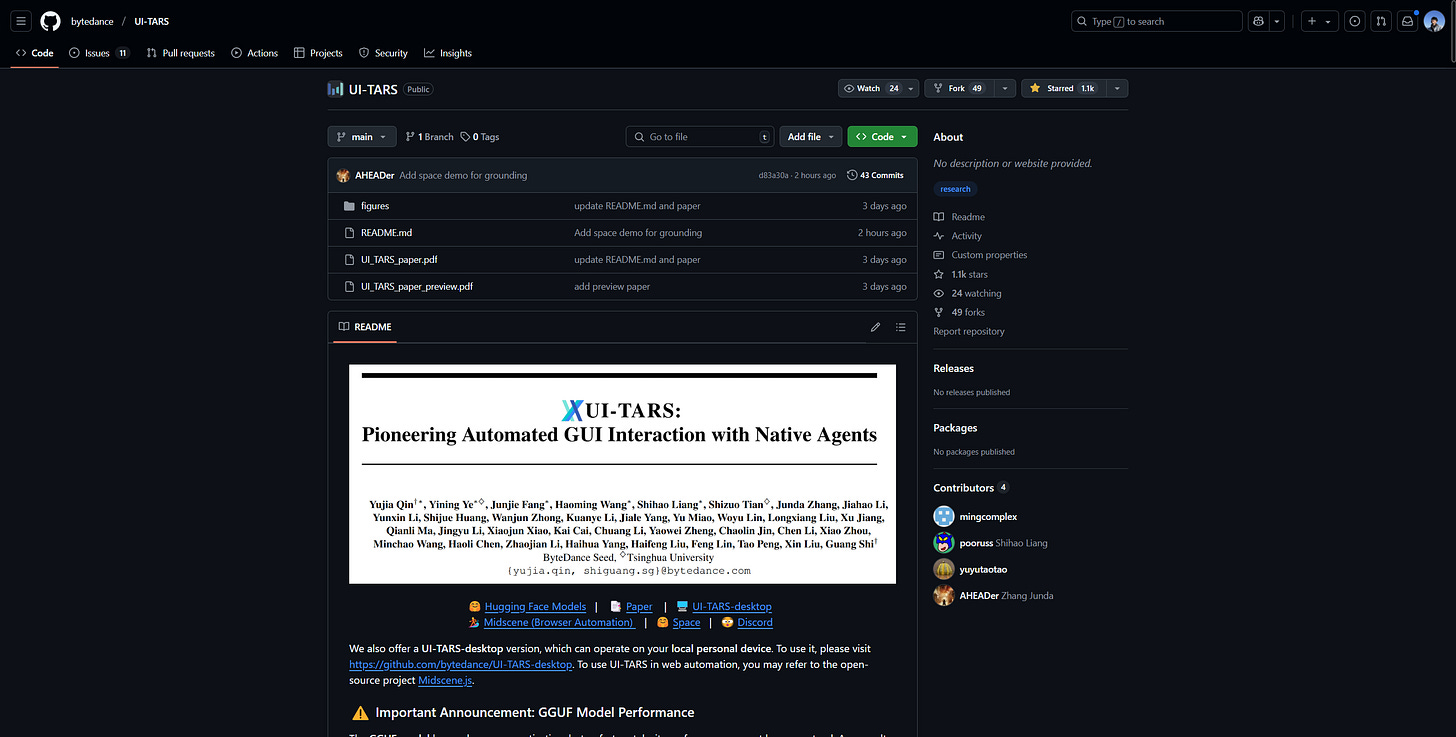Open commit hash d83a30a

(773, 175)
